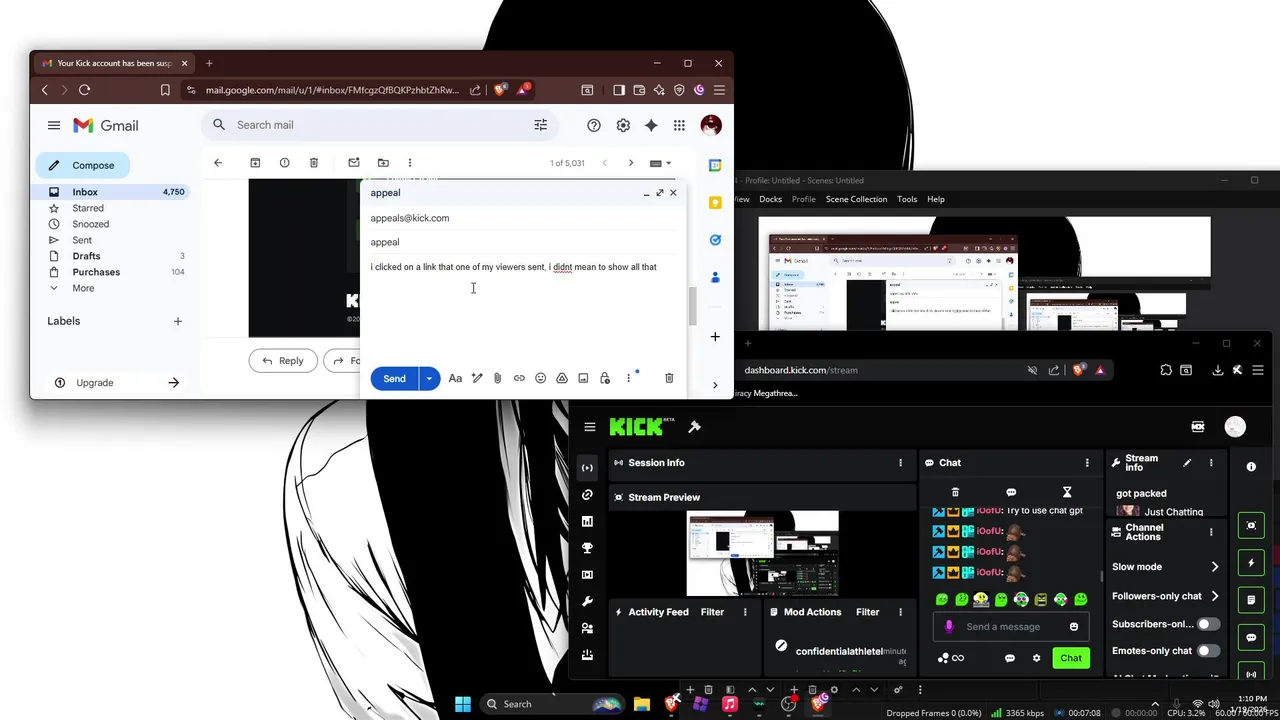
Task: Open the Docks menu in OBS
Action: click(770, 199)
